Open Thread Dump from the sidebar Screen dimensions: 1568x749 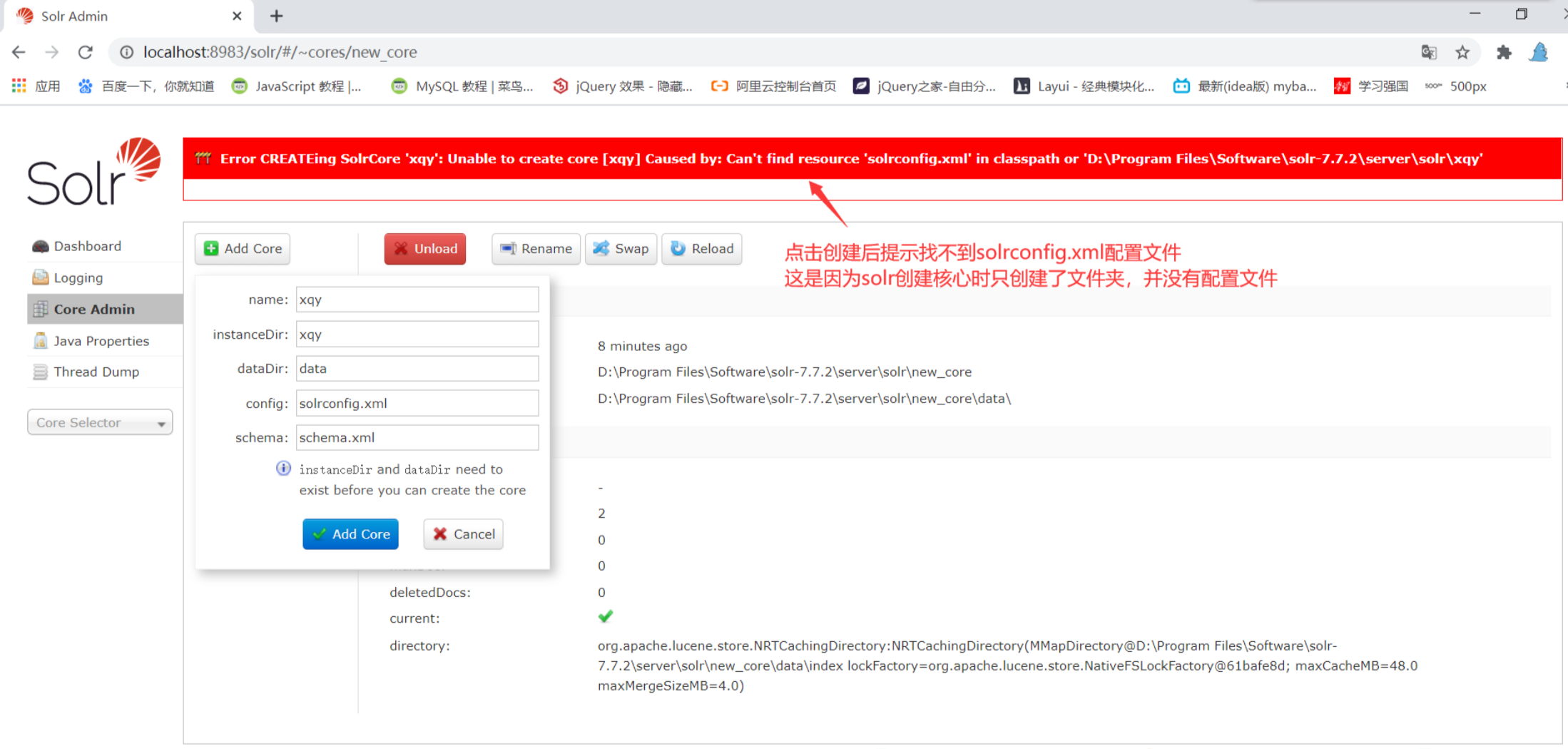(x=96, y=372)
